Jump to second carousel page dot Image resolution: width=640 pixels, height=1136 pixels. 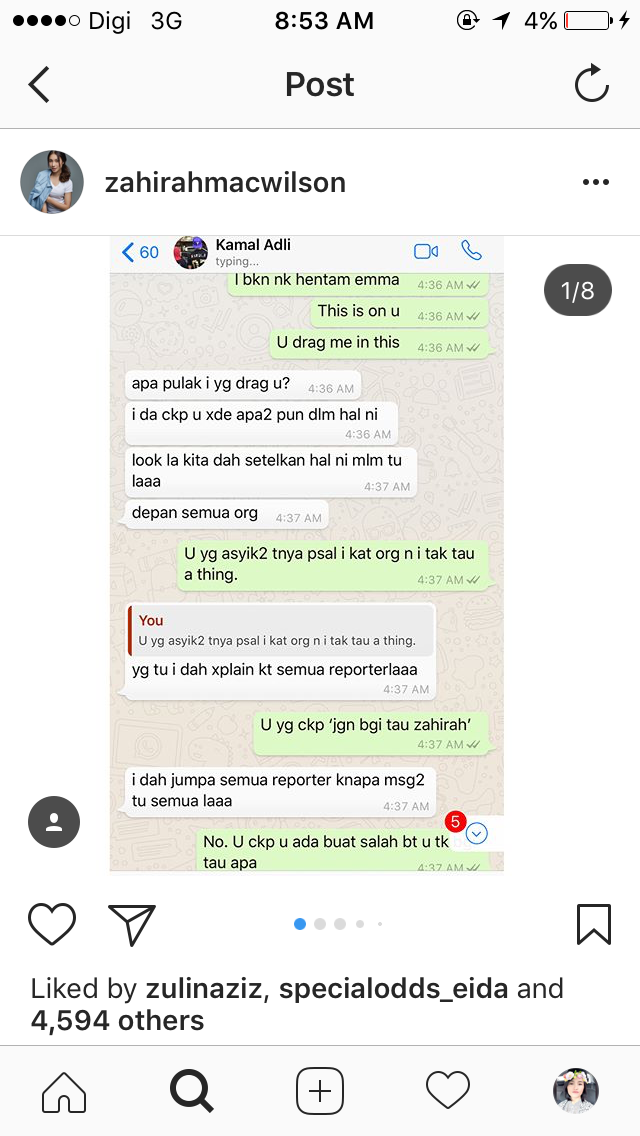tap(320, 924)
